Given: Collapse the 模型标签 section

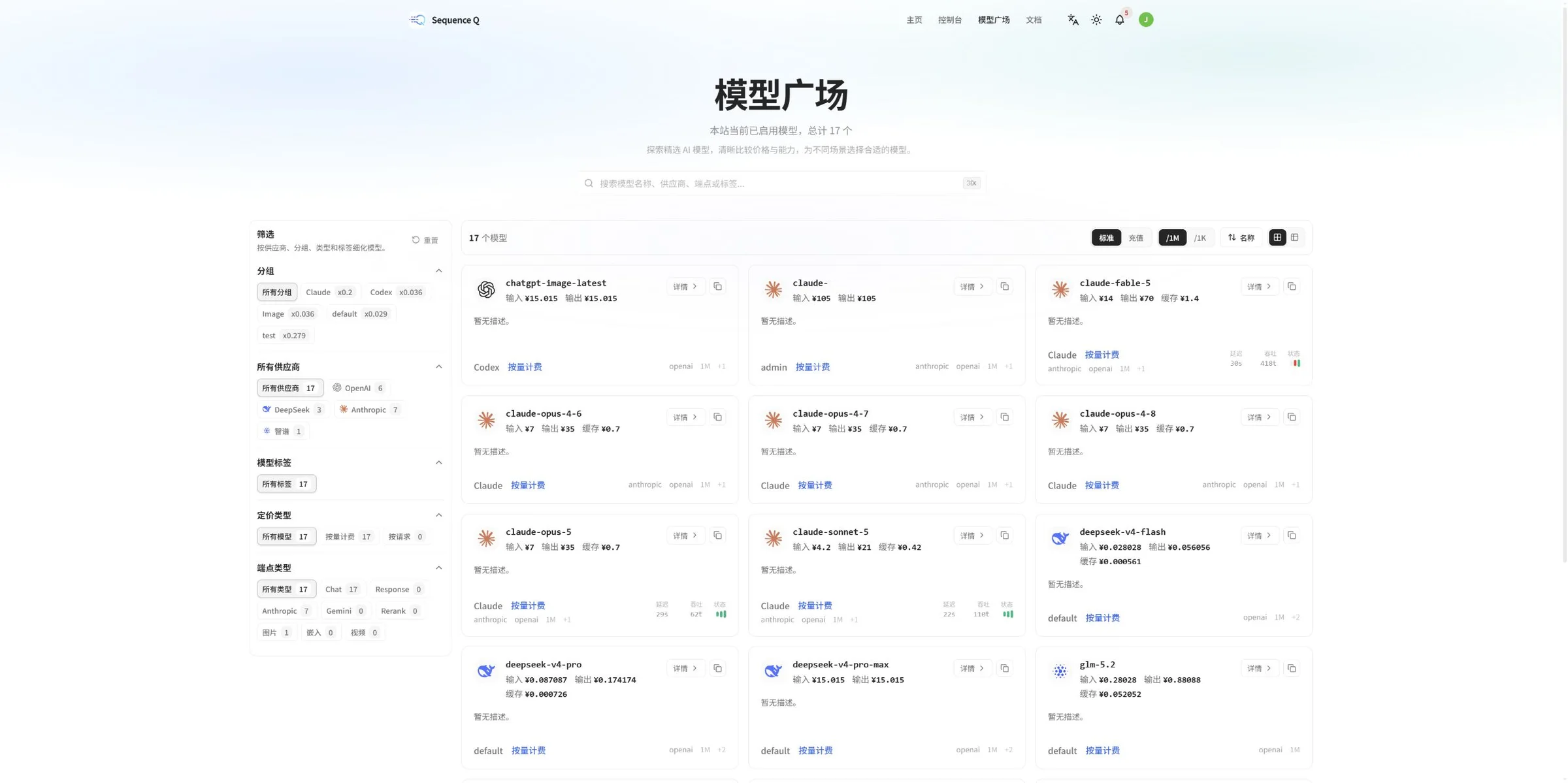Looking at the screenshot, I should tap(439, 463).
